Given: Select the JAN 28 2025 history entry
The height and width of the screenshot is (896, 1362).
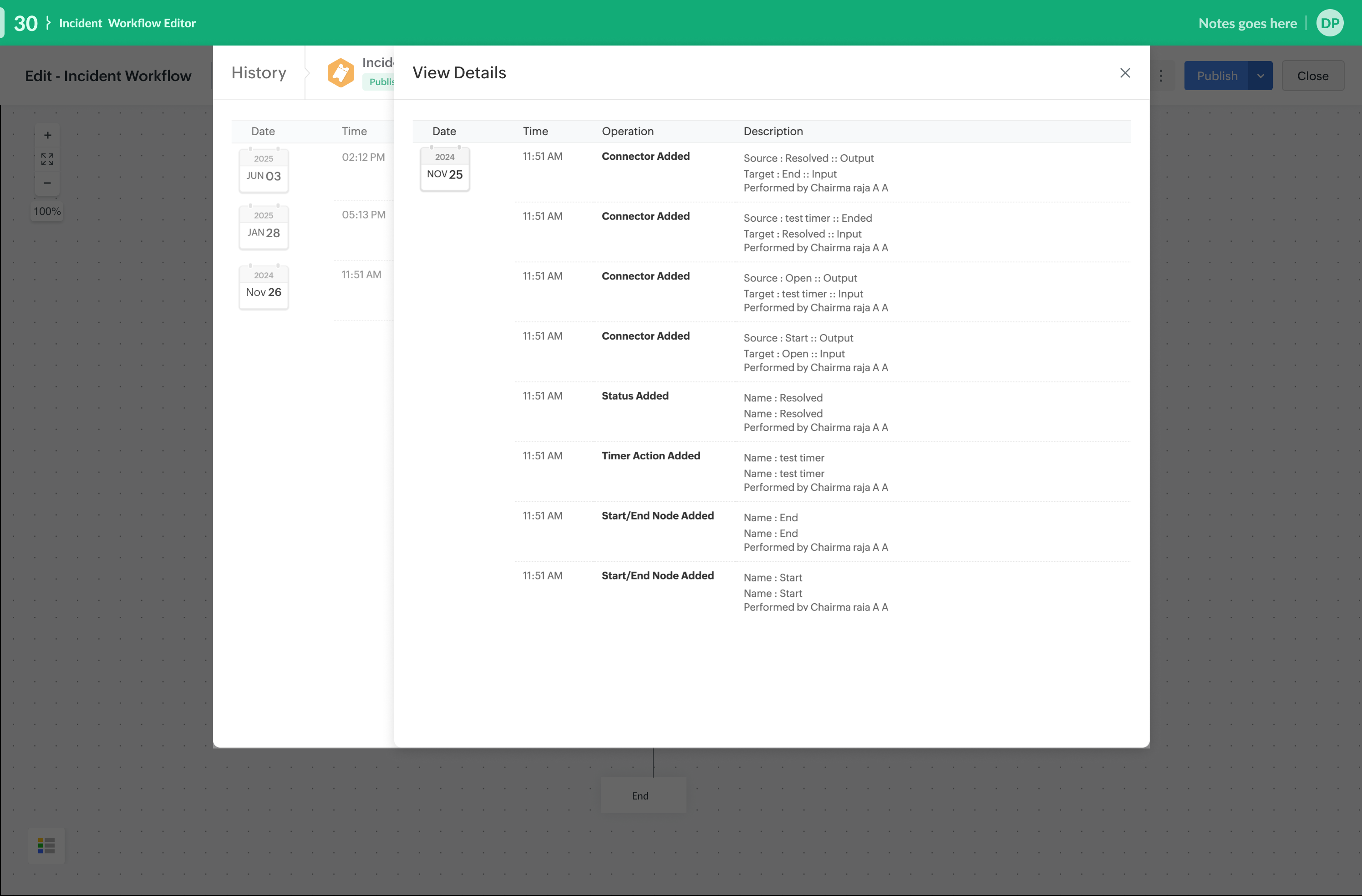Looking at the screenshot, I should 264,227.
